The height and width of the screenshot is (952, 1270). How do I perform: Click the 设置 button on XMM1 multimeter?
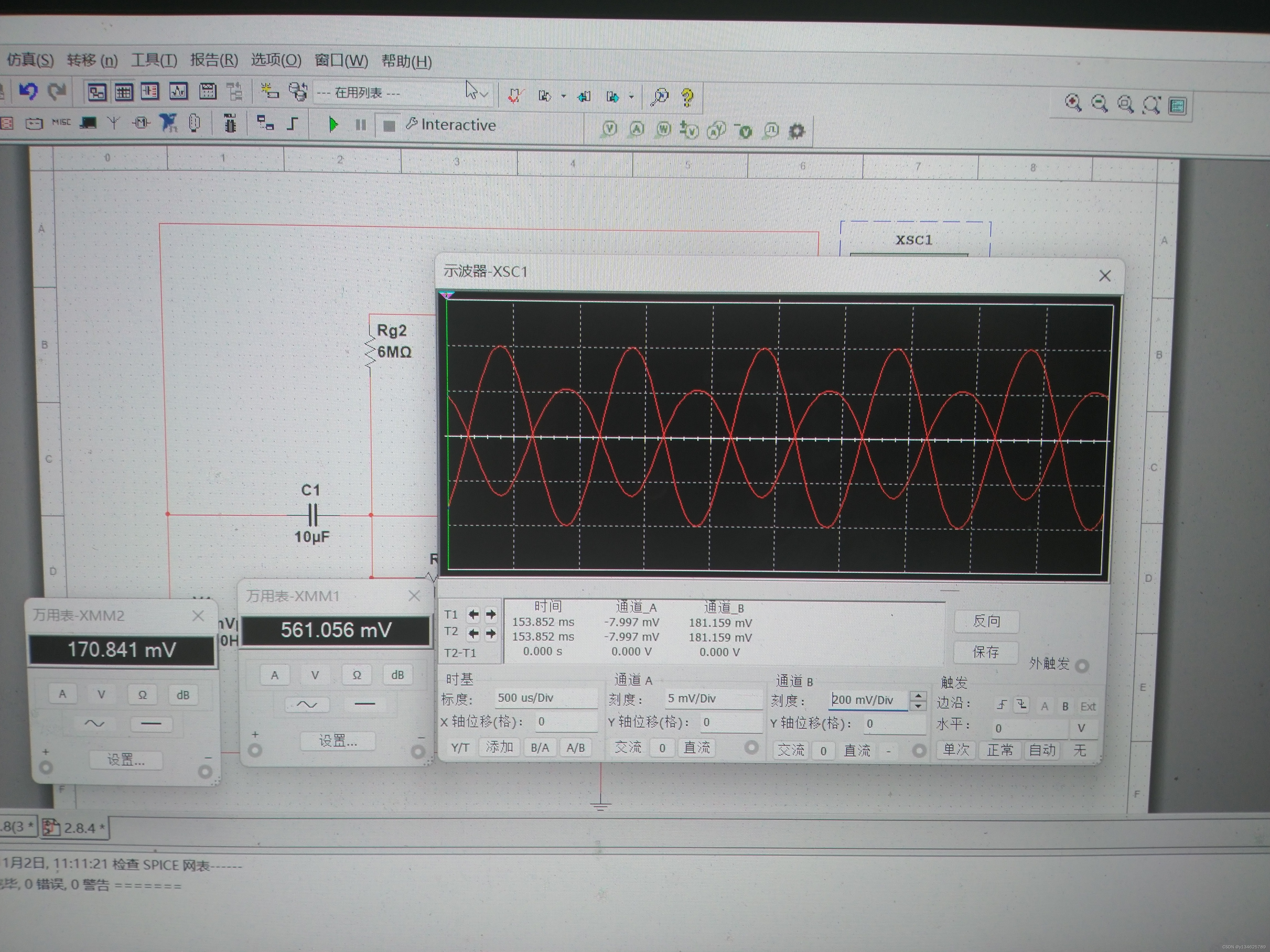(338, 741)
